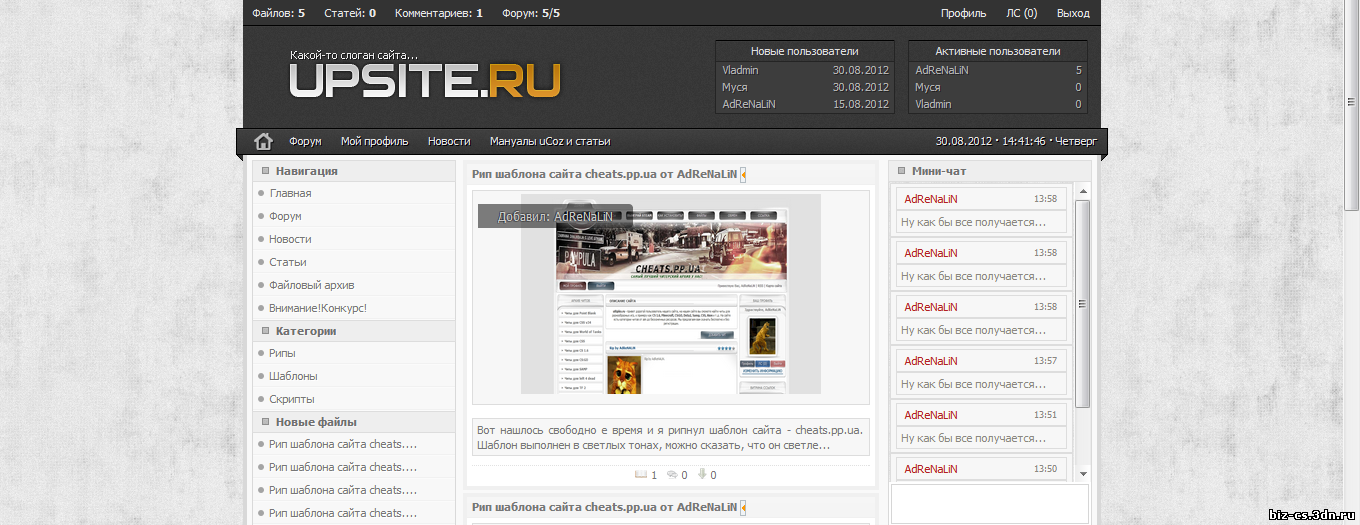This screenshot has height=525, width=1360.
Task: Select the Скрипты category in the sidebar
Action: (x=291, y=399)
